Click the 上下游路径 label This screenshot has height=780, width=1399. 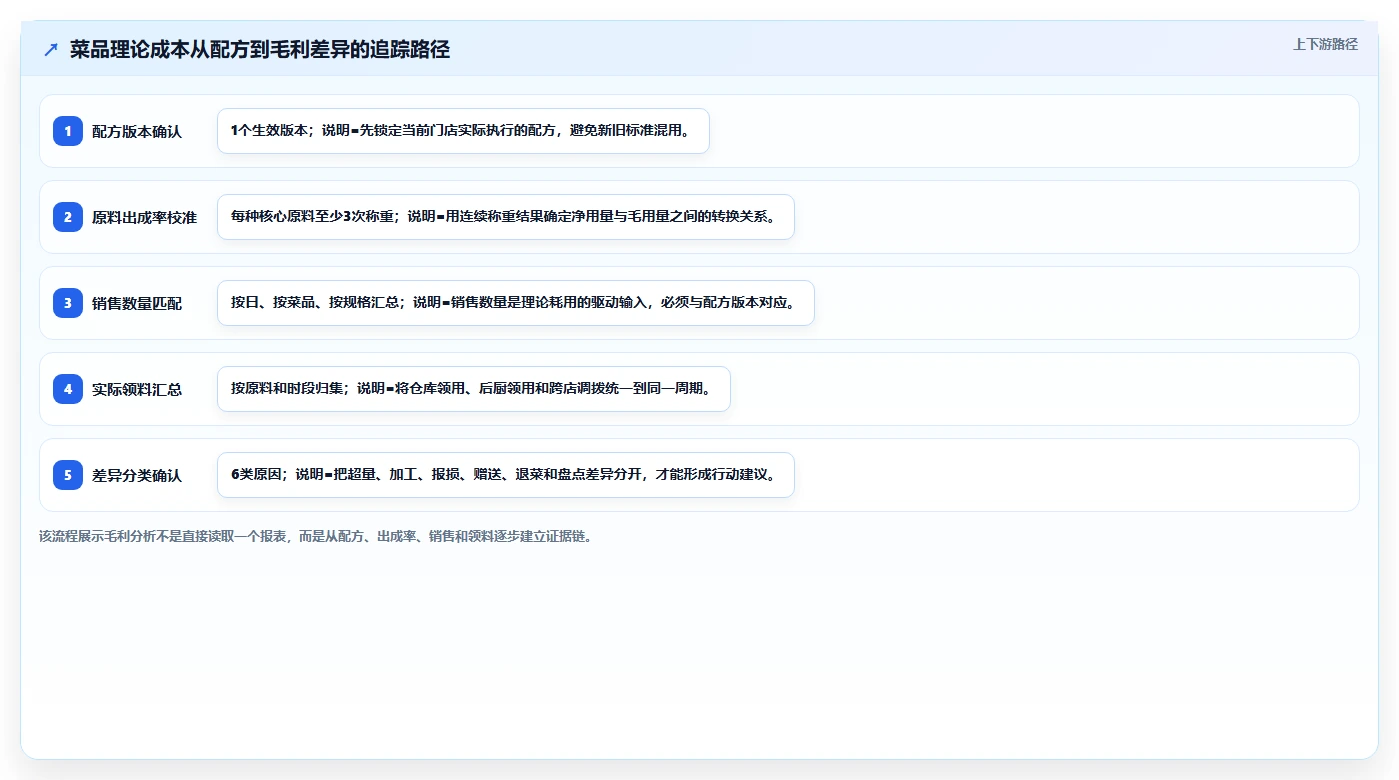pos(1325,44)
